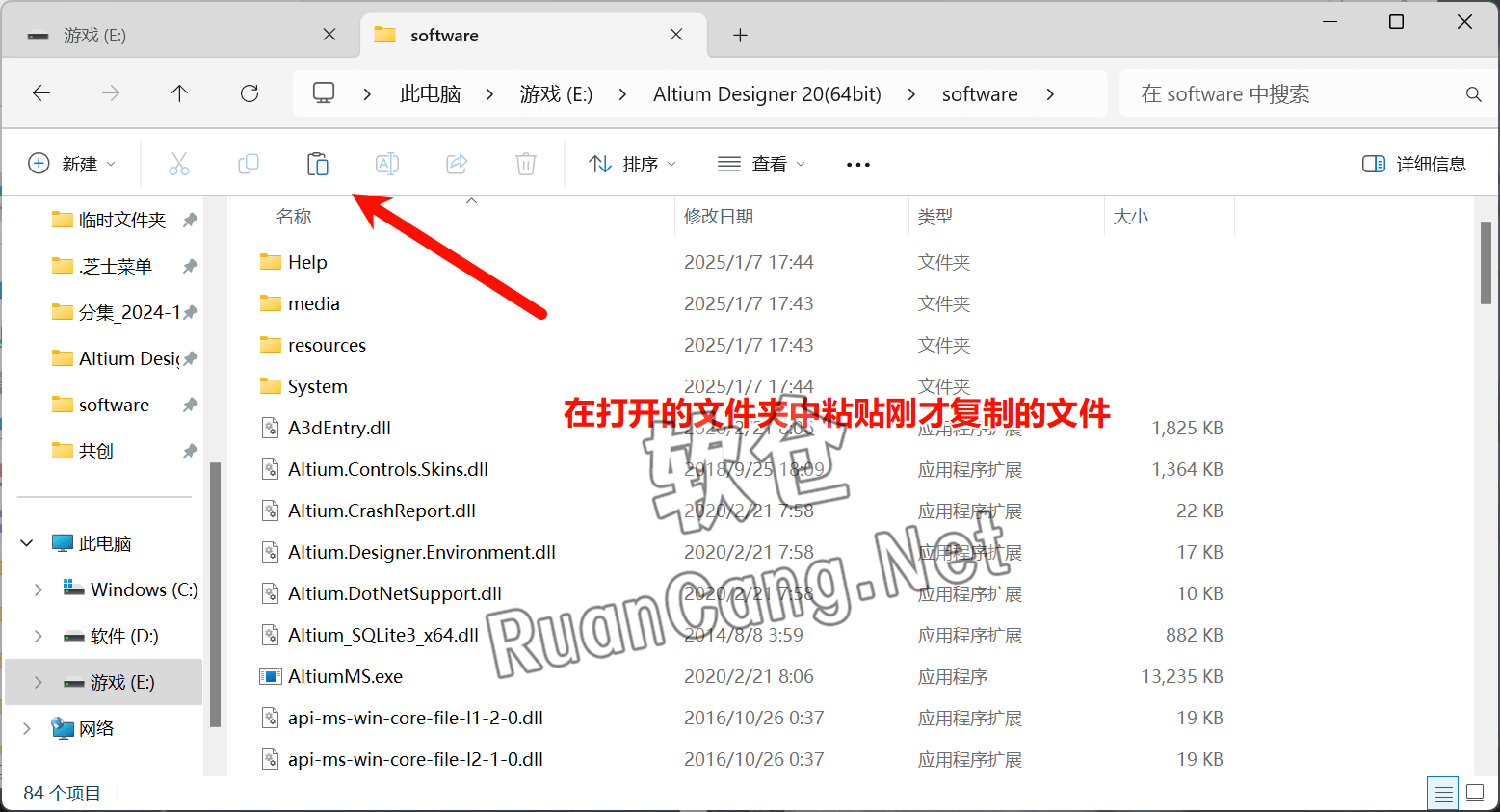1500x812 pixels.
Task: Select the System folder
Action: (x=318, y=386)
